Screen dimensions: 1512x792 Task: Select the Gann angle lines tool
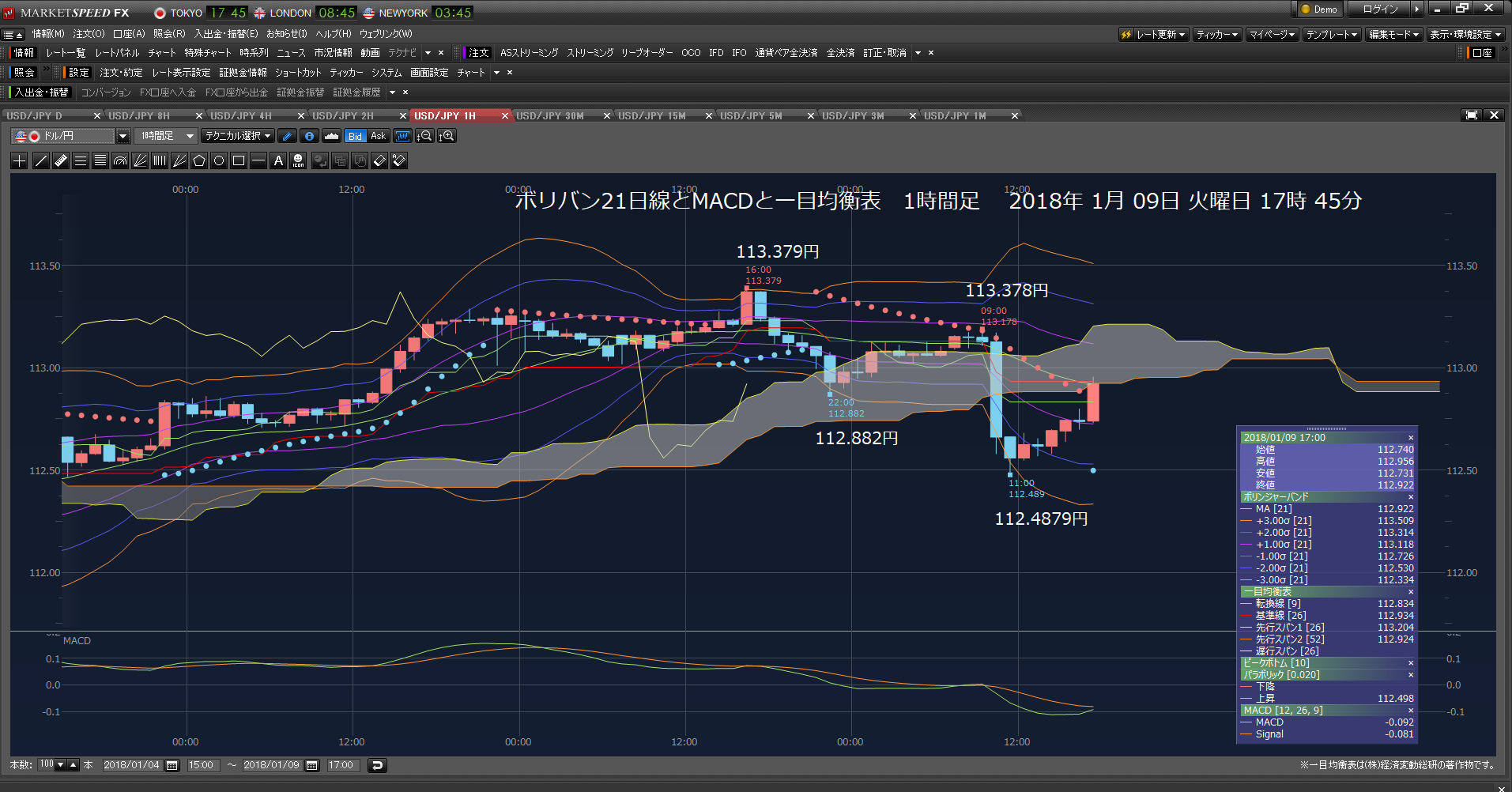(x=179, y=160)
